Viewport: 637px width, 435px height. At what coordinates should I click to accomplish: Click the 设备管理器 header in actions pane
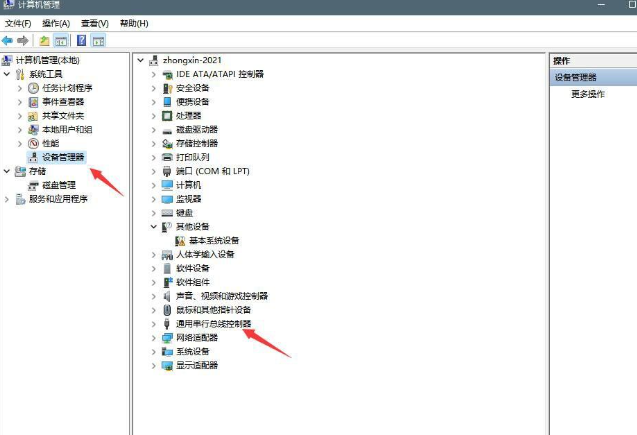(x=594, y=77)
